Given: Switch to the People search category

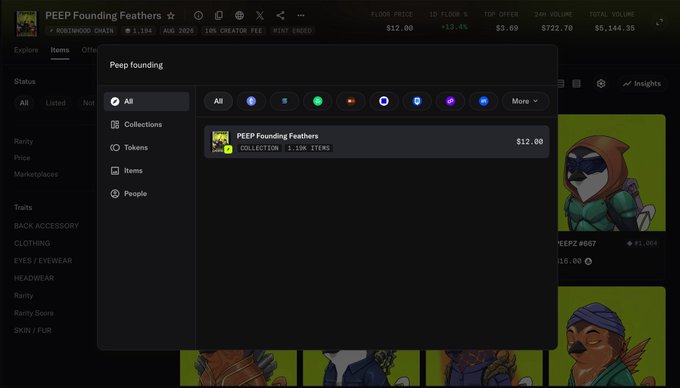Looking at the screenshot, I should click(147, 193).
